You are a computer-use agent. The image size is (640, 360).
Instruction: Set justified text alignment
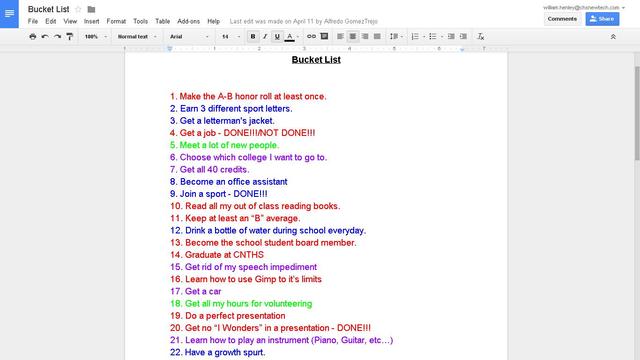377,37
